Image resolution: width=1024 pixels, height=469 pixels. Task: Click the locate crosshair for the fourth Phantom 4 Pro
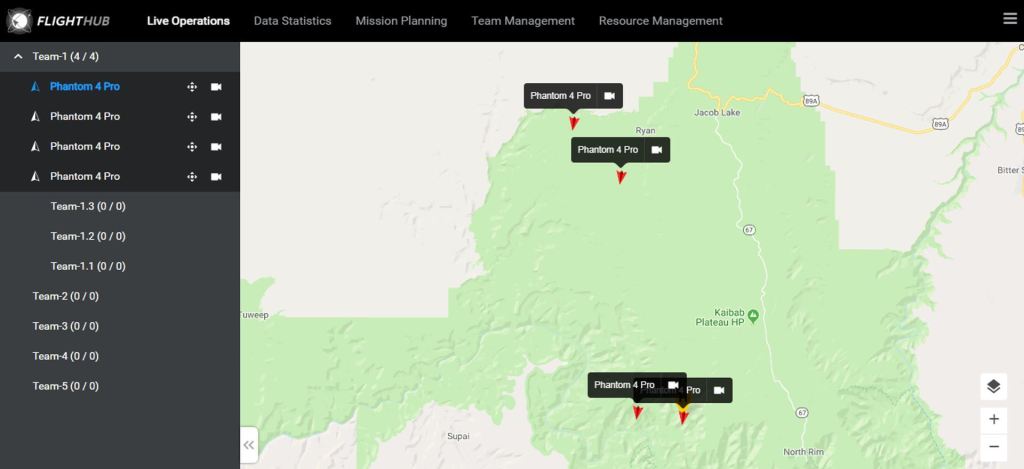point(192,177)
